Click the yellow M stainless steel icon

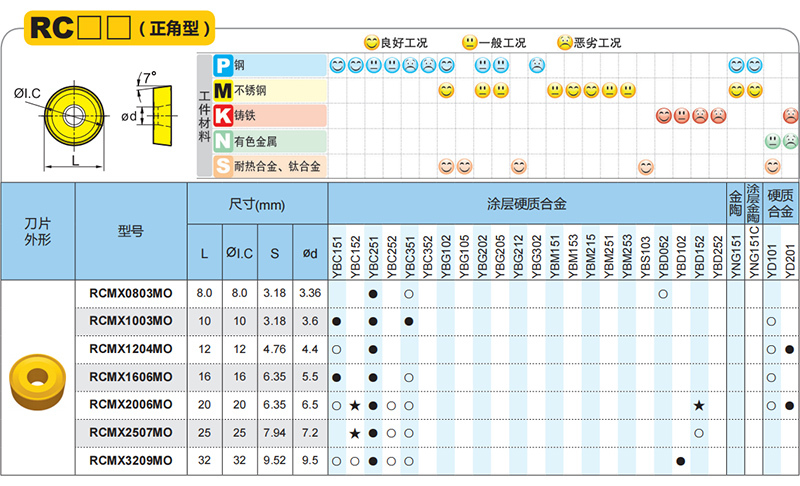223,91
